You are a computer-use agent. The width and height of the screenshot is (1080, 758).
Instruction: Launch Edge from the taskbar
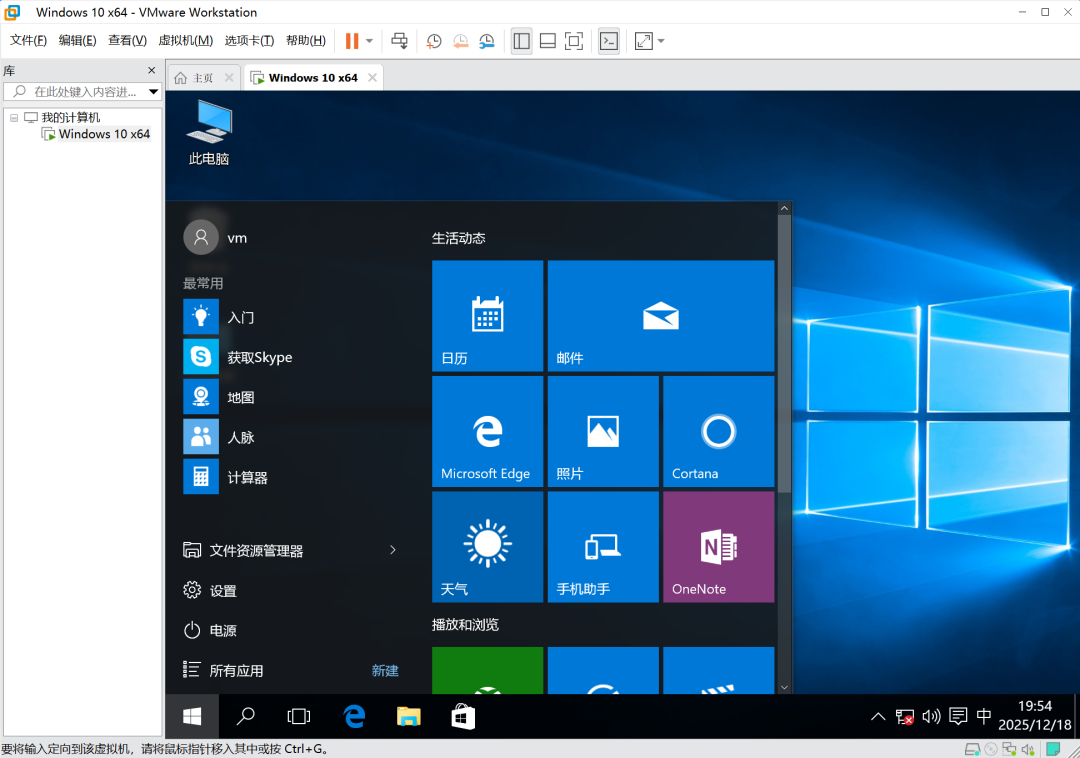click(354, 717)
